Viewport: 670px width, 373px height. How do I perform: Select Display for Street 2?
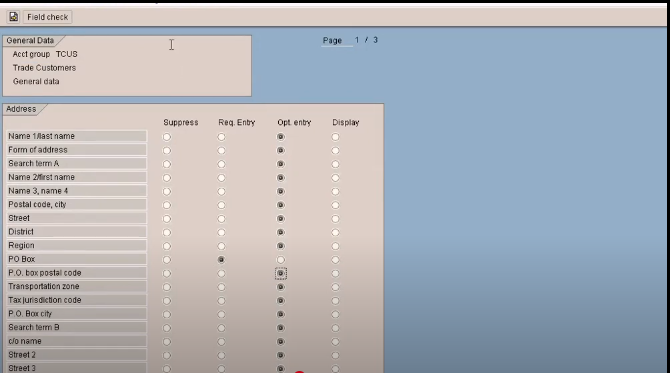click(335, 355)
